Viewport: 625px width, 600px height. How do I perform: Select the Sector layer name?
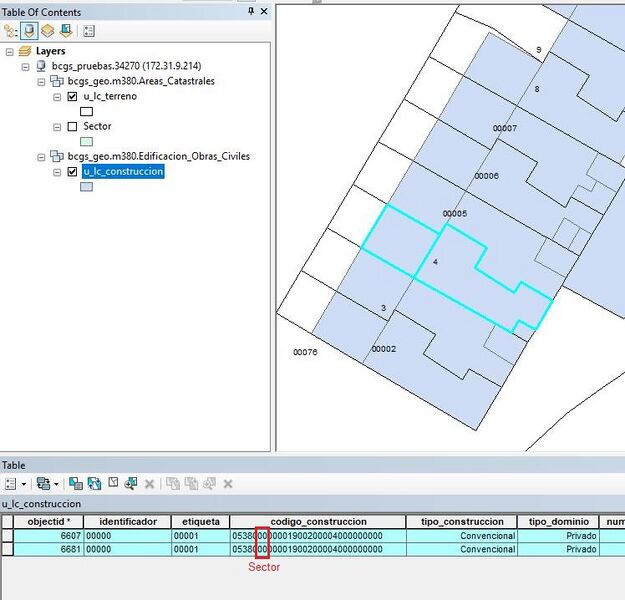click(97, 126)
